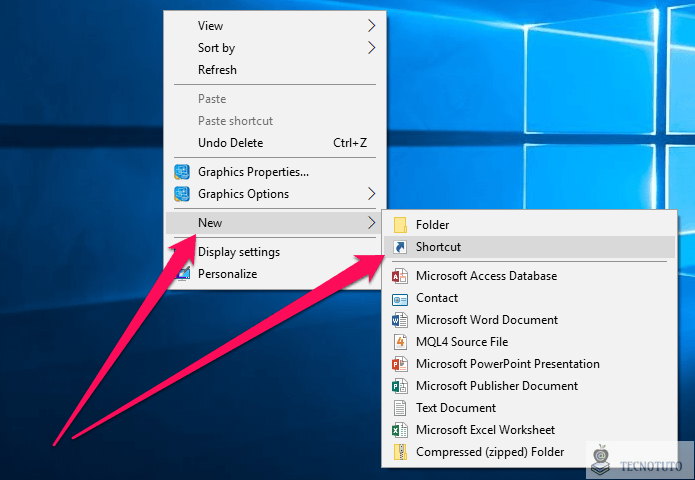695x480 pixels.
Task: Select the New menu entry
Action: coord(275,223)
